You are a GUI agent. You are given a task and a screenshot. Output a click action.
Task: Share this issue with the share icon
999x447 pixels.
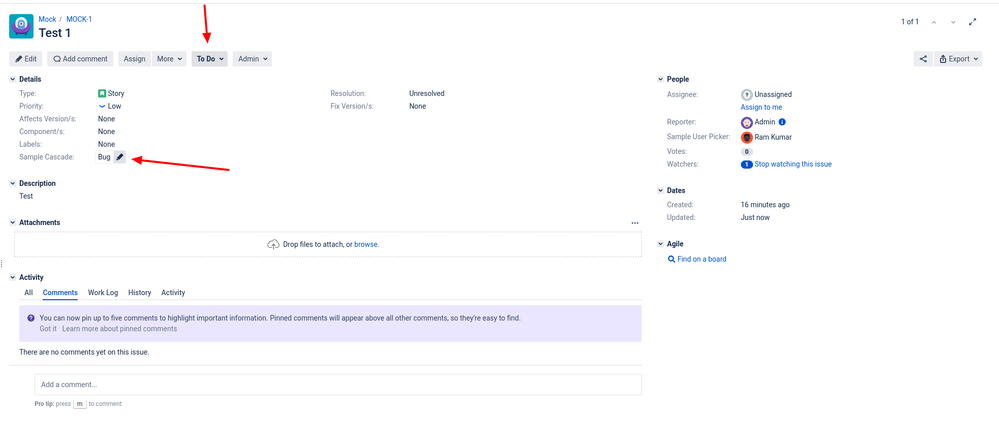(923, 59)
